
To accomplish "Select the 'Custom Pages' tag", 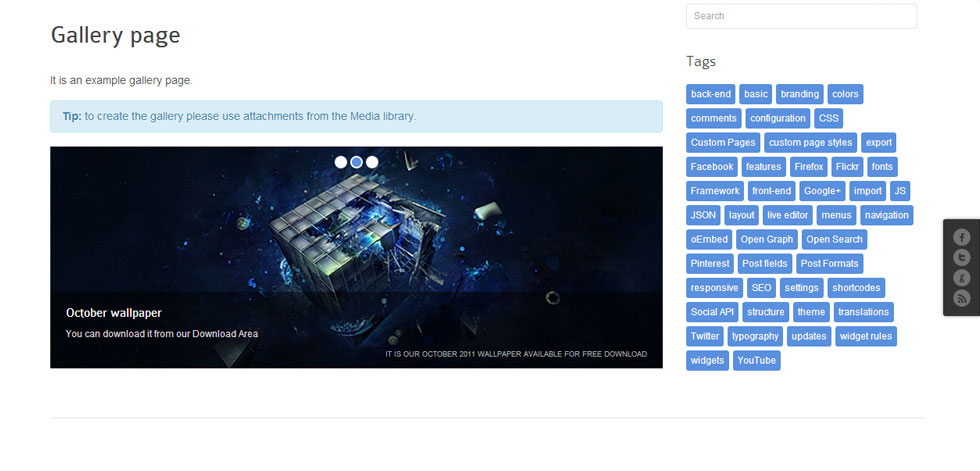I will point(723,142).
